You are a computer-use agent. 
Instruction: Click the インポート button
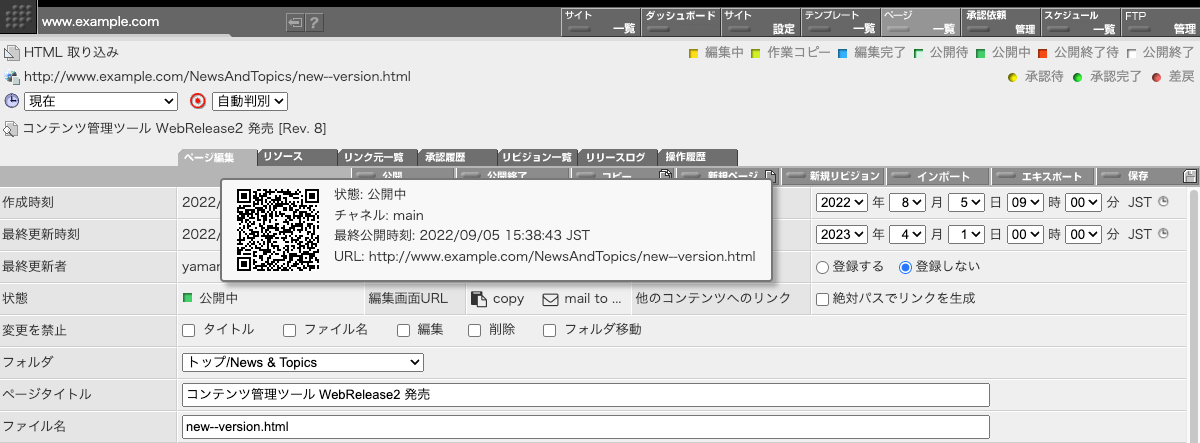(x=938, y=176)
